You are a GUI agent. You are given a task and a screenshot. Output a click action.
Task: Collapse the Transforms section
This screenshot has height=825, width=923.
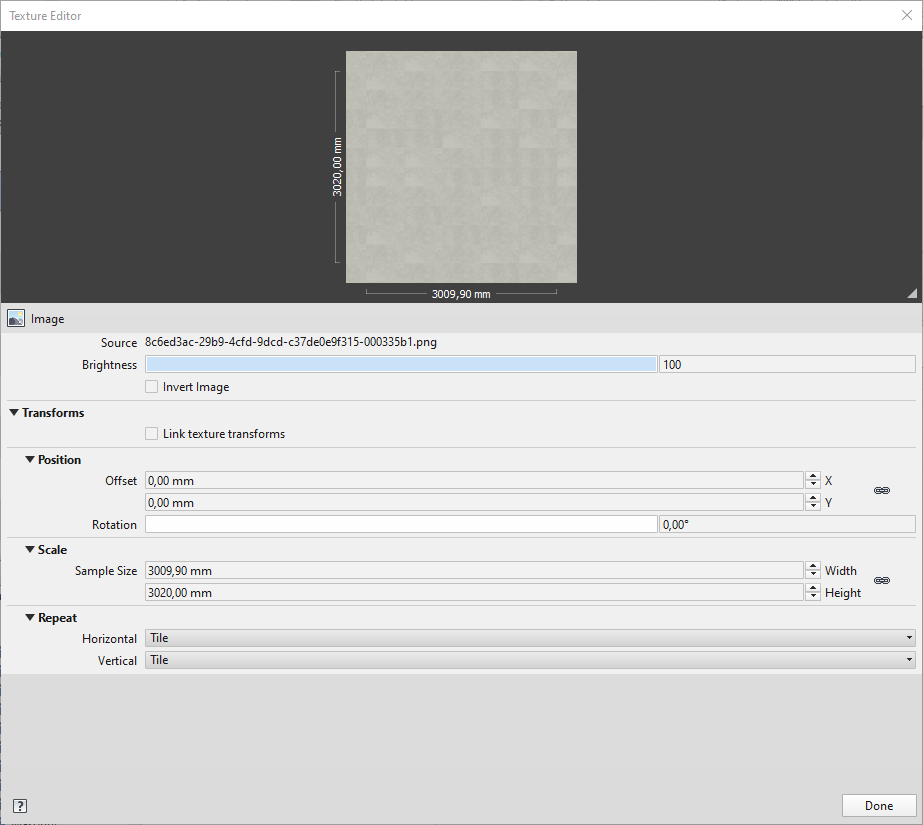[13, 412]
